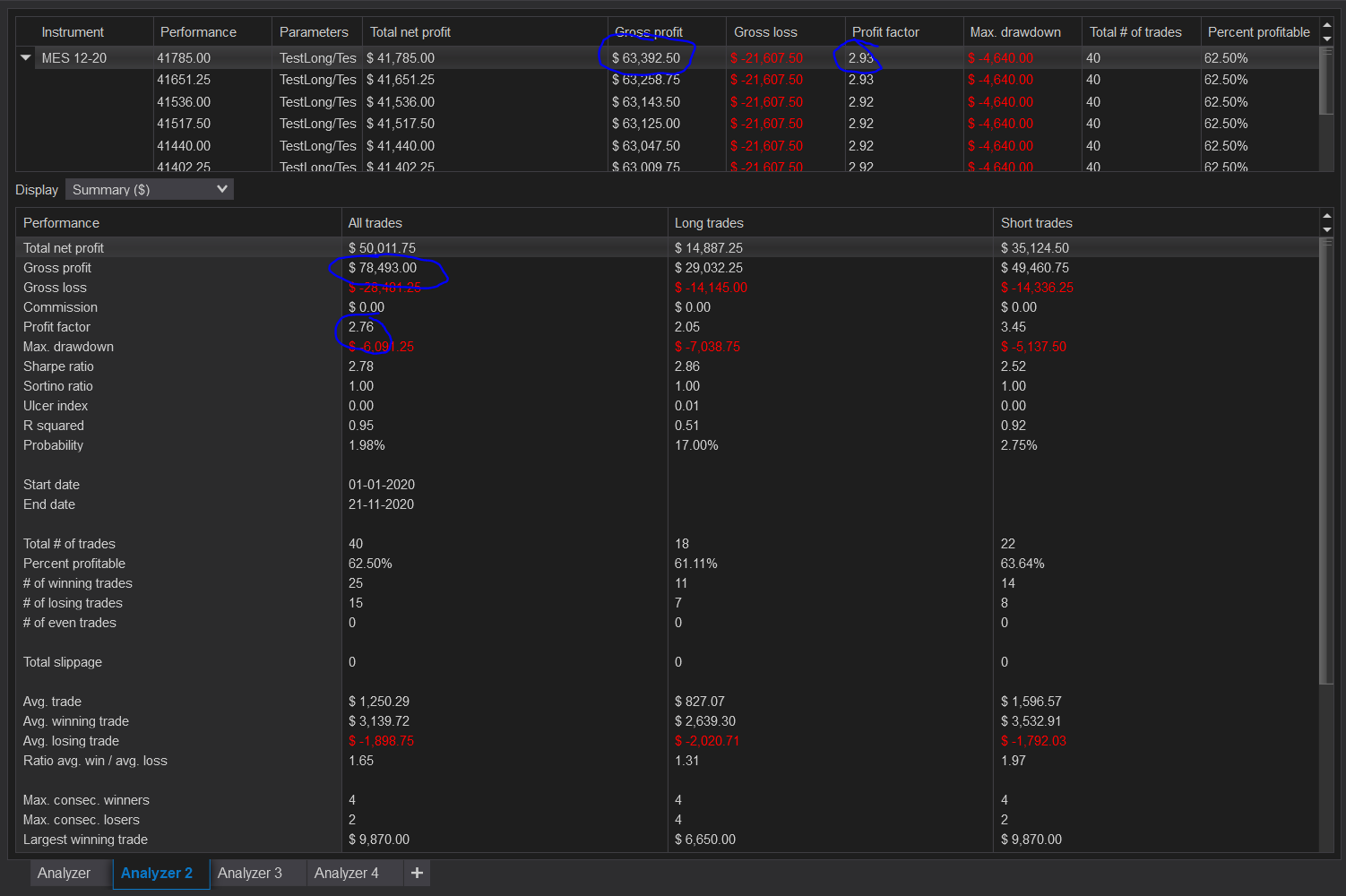Viewport: 1346px width, 896px height.
Task: Click the Total slippage row label
Action: tap(63, 662)
